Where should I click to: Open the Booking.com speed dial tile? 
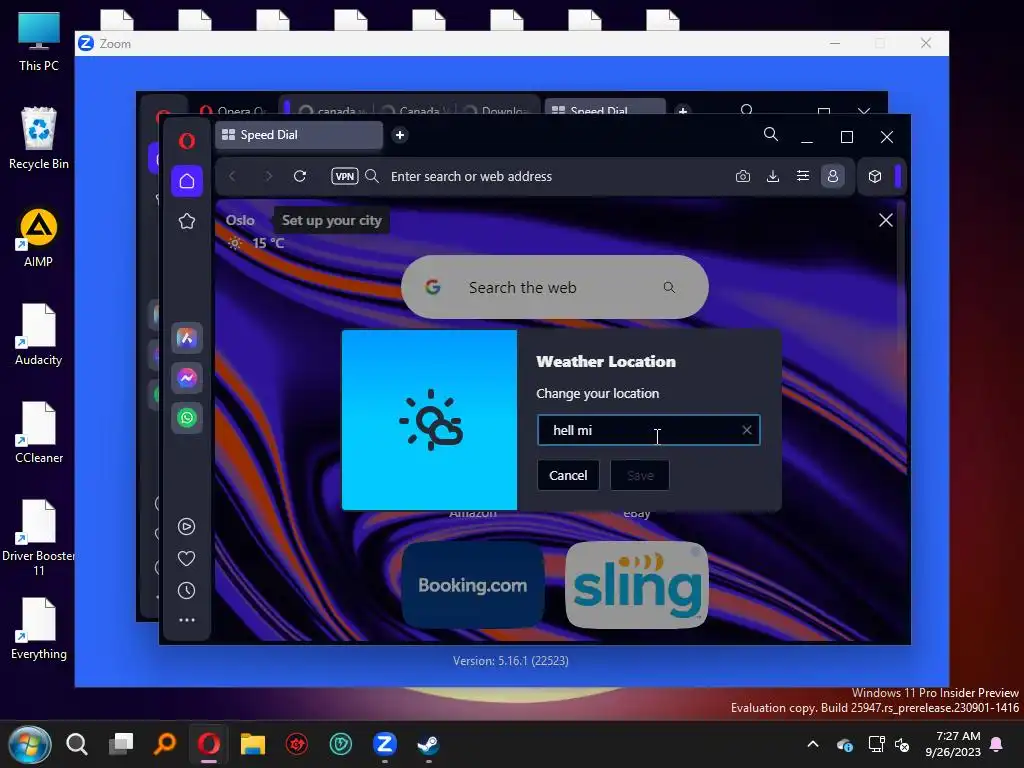coord(473,584)
